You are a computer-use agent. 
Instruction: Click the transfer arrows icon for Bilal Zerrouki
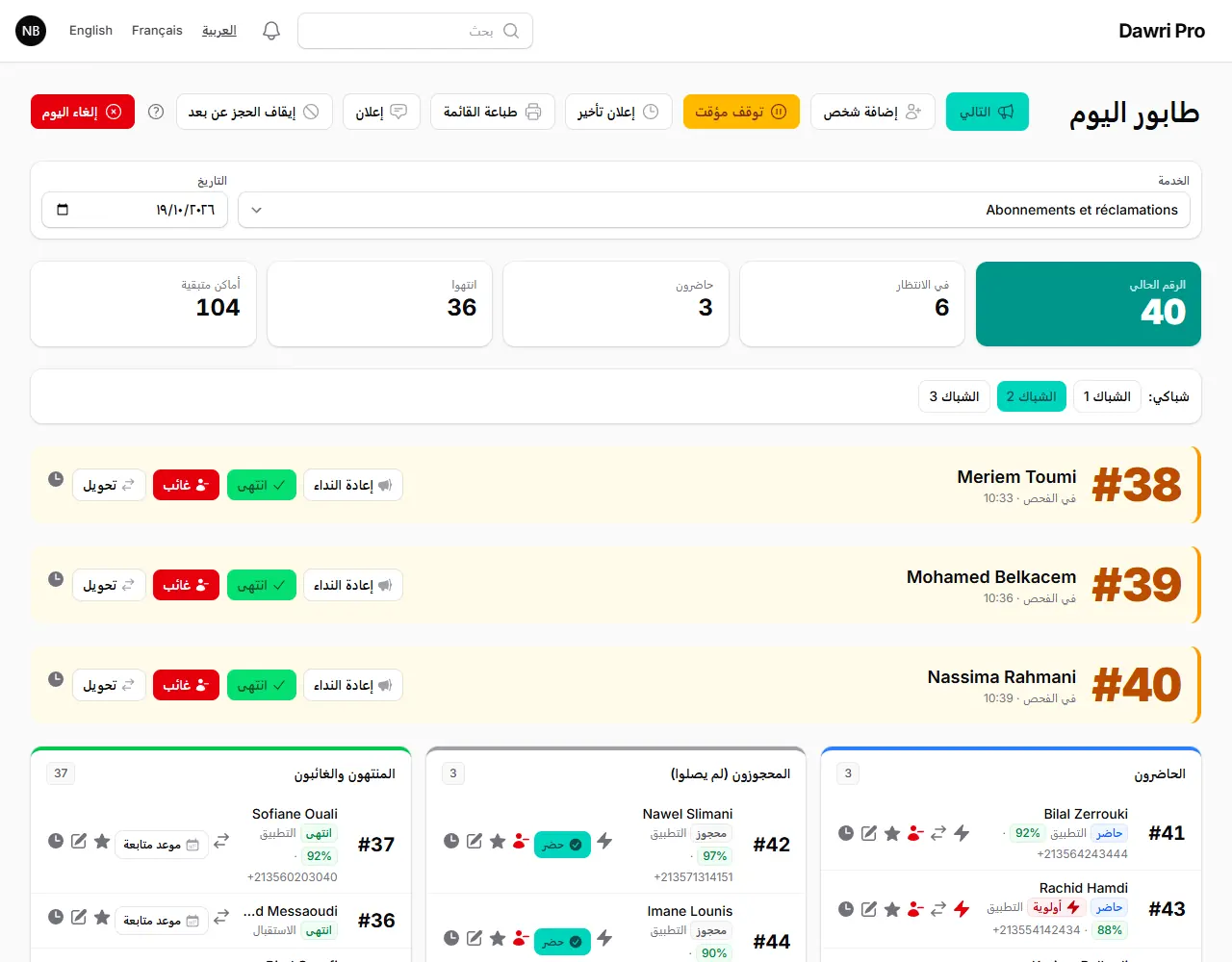point(938,833)
